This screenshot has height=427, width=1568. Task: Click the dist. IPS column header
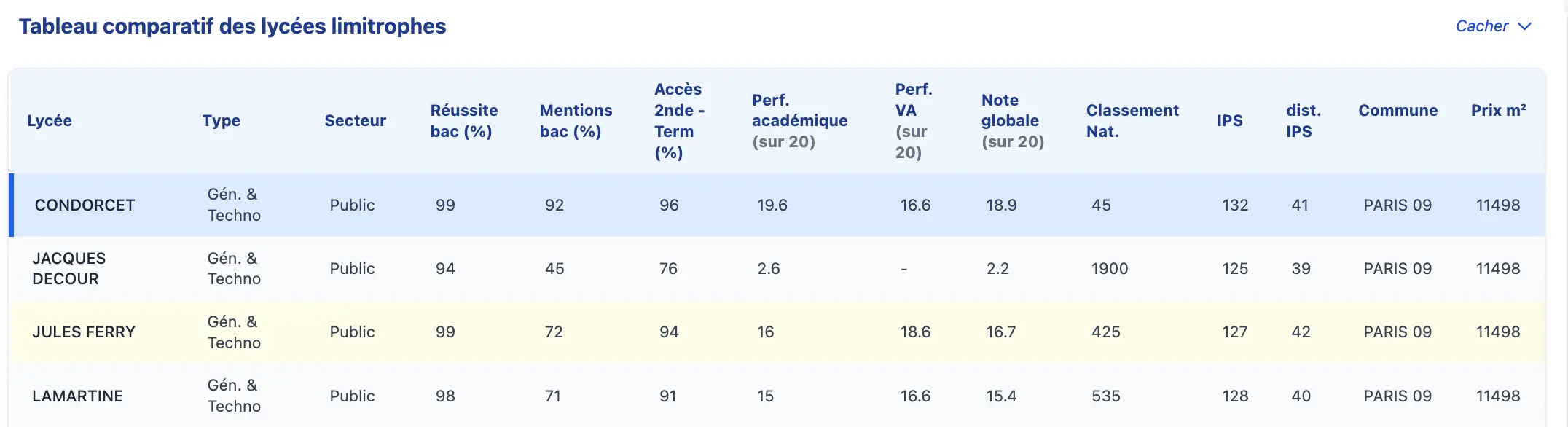tap(1303, 120)
